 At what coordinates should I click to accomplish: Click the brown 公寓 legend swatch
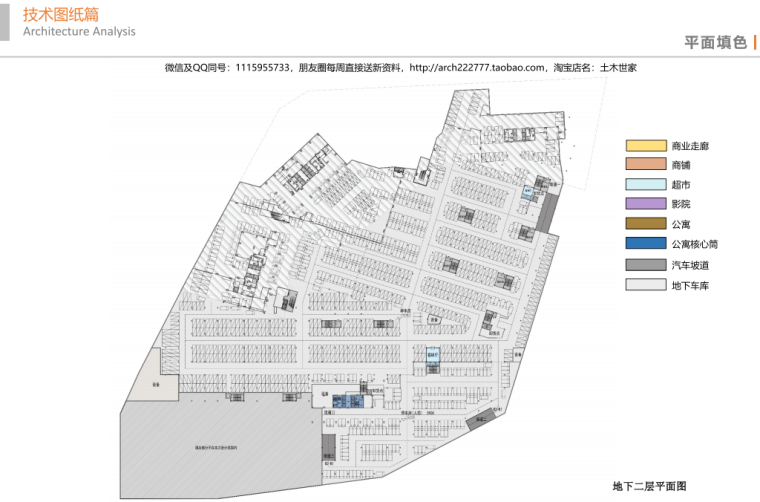644,224
